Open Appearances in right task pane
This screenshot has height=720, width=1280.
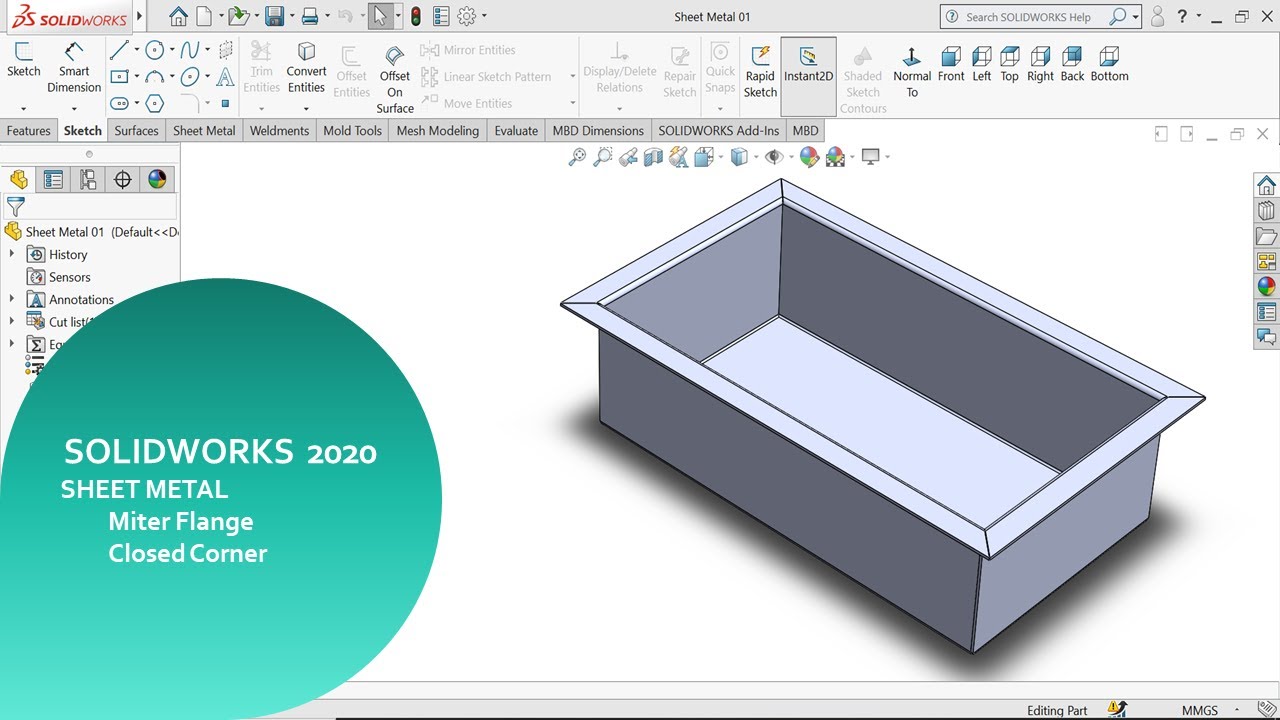[x=1266, y=286]
